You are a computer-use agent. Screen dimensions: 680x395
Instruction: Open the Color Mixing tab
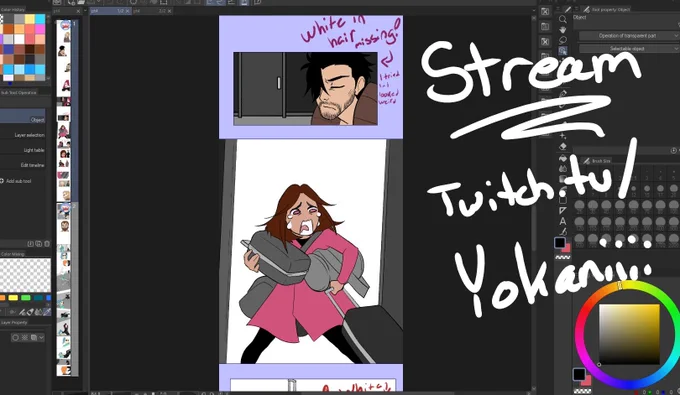tap(13, 254)
